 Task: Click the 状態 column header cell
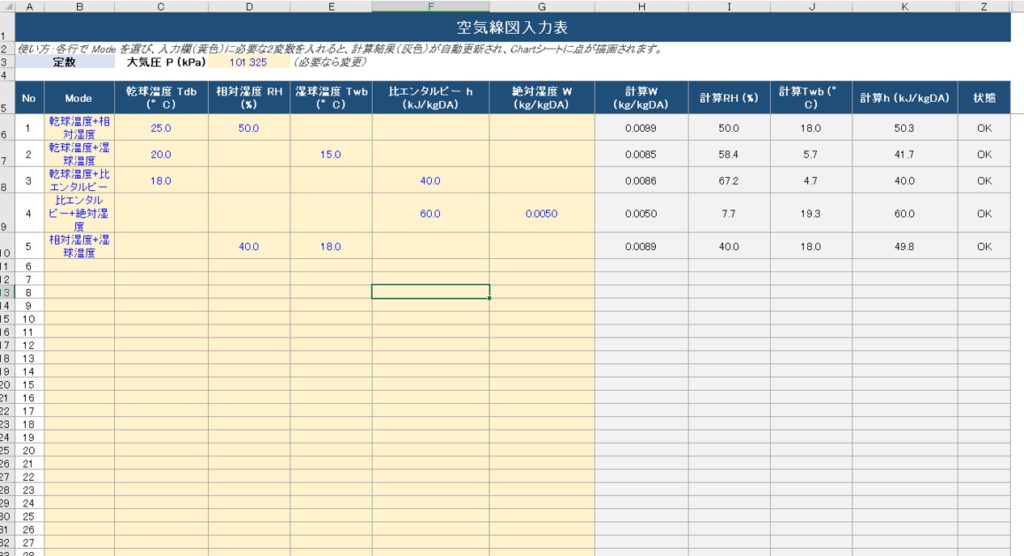point(984,98)
